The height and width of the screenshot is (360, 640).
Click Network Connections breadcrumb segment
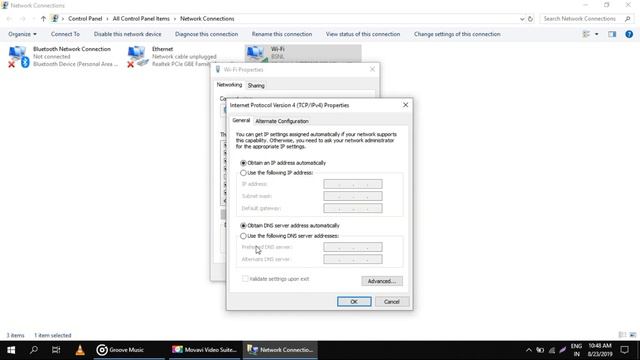(207, 19)
